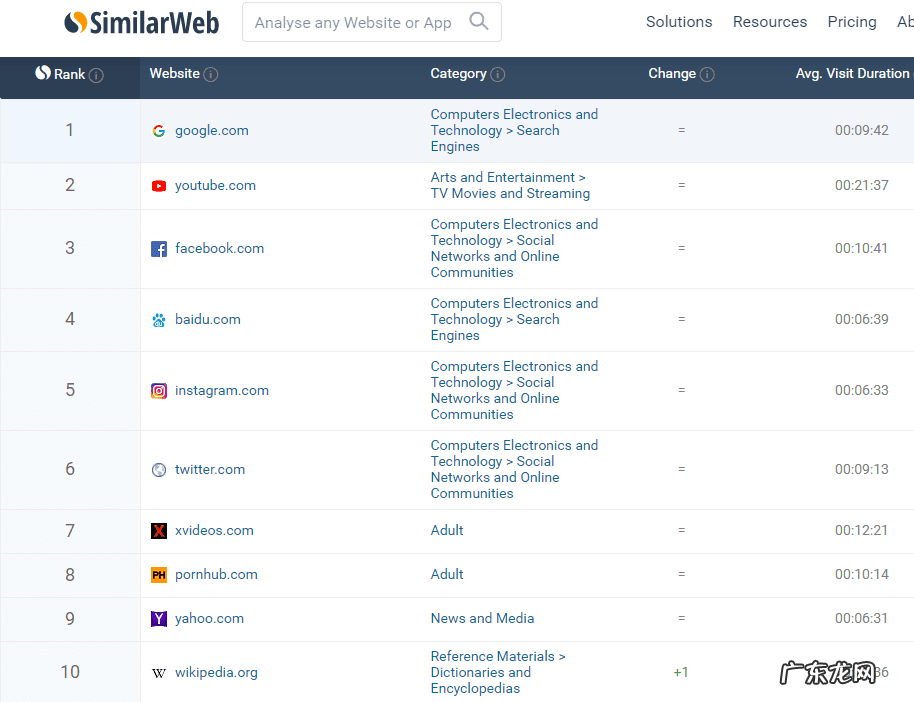Open the twitter.com website link

coord(209,469)
